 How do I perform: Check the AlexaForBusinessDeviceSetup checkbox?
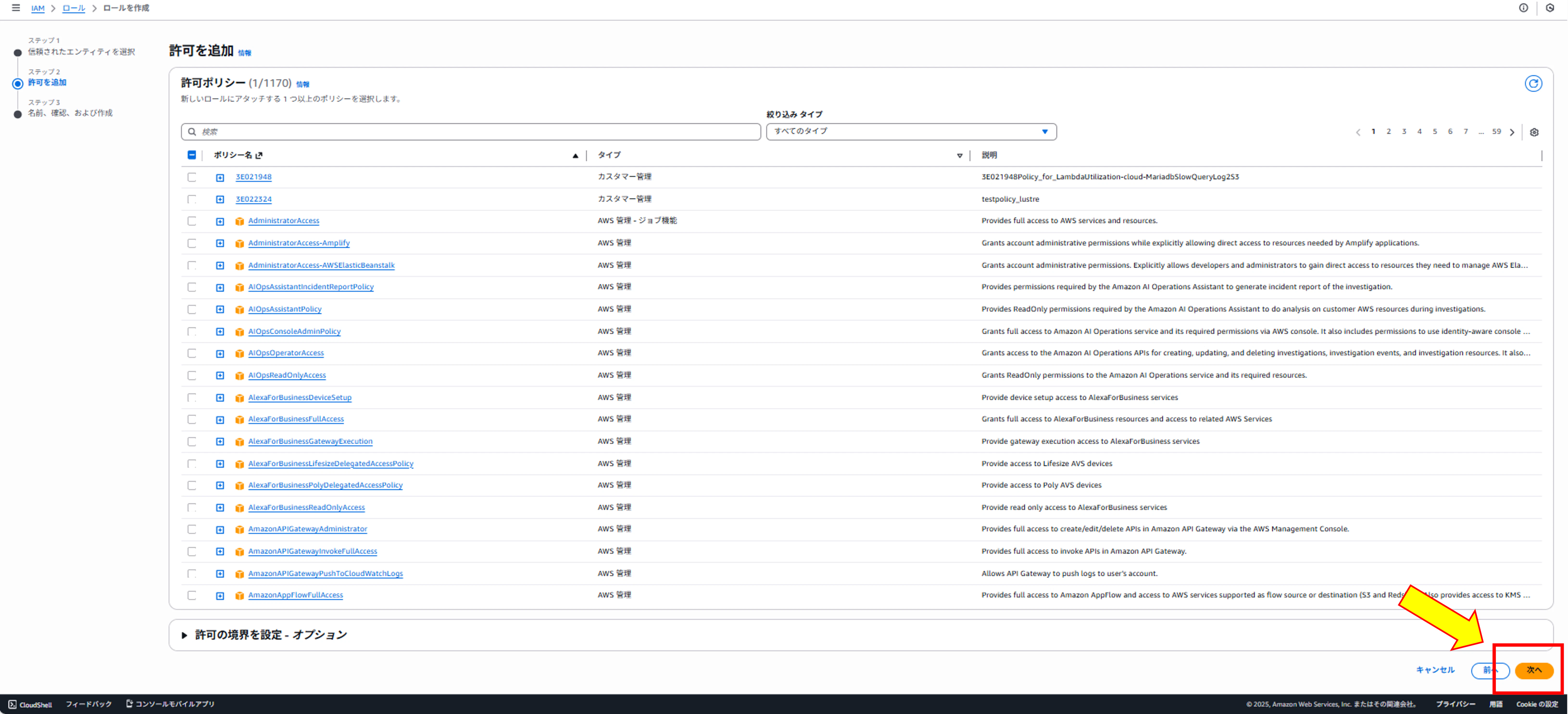[x=192, y=397]
